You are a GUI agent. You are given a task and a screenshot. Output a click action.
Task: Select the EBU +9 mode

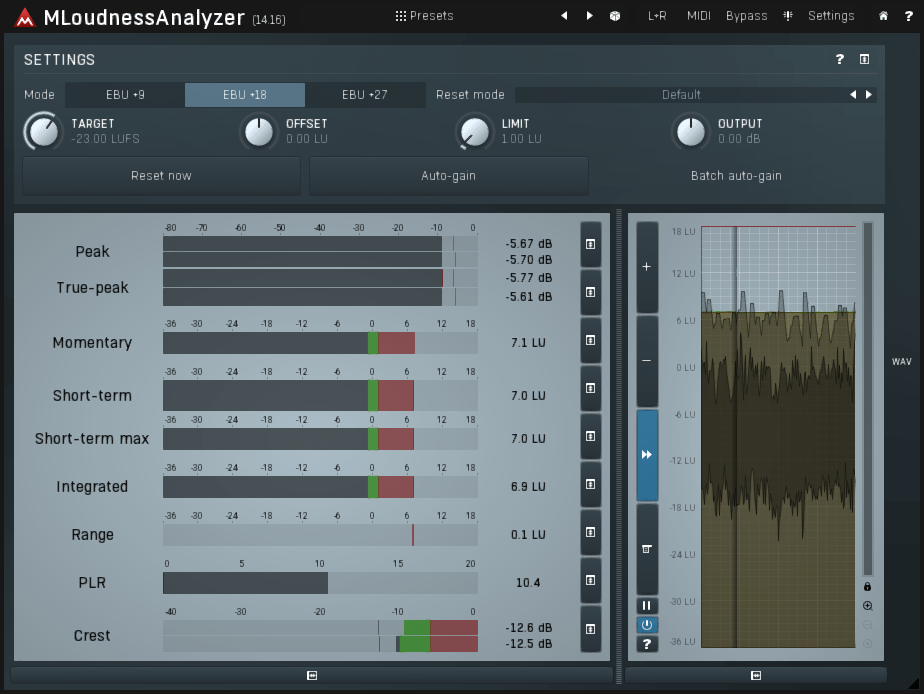point(125,95)
